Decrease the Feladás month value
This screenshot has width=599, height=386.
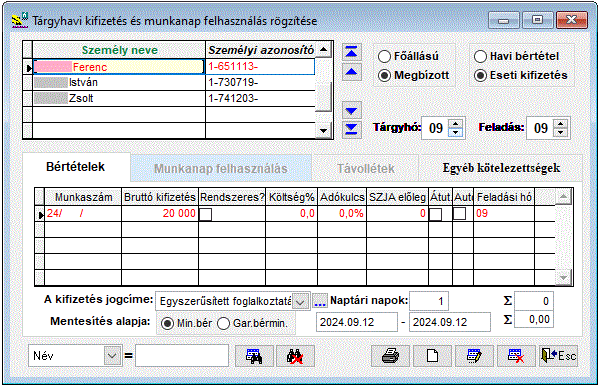(560, 133)
